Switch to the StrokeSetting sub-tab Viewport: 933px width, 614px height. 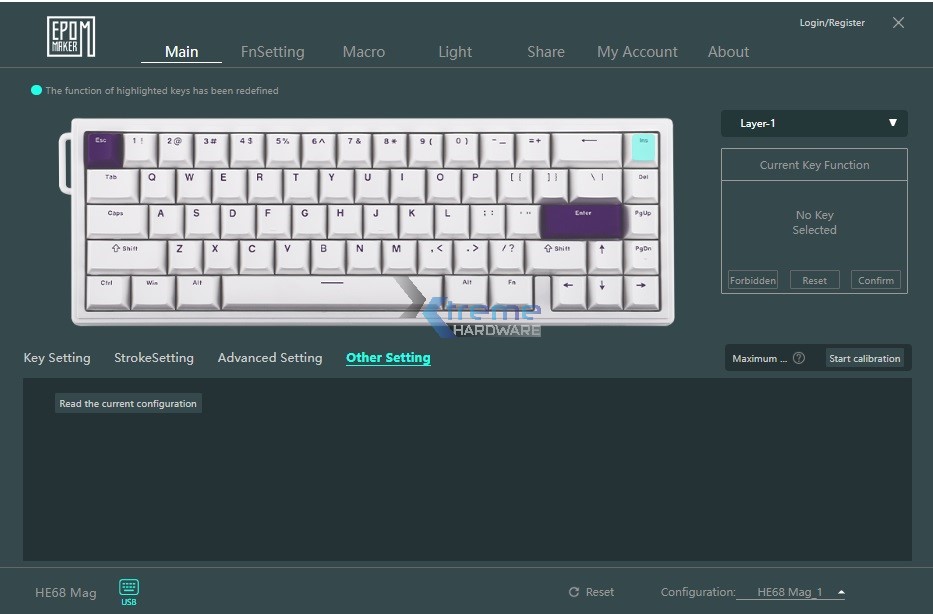(x=154, y=358)
